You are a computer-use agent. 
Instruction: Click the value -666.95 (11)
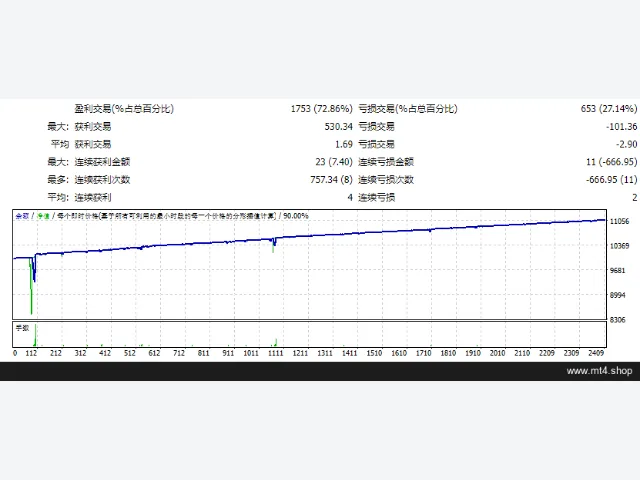click(x=611, y=180)
